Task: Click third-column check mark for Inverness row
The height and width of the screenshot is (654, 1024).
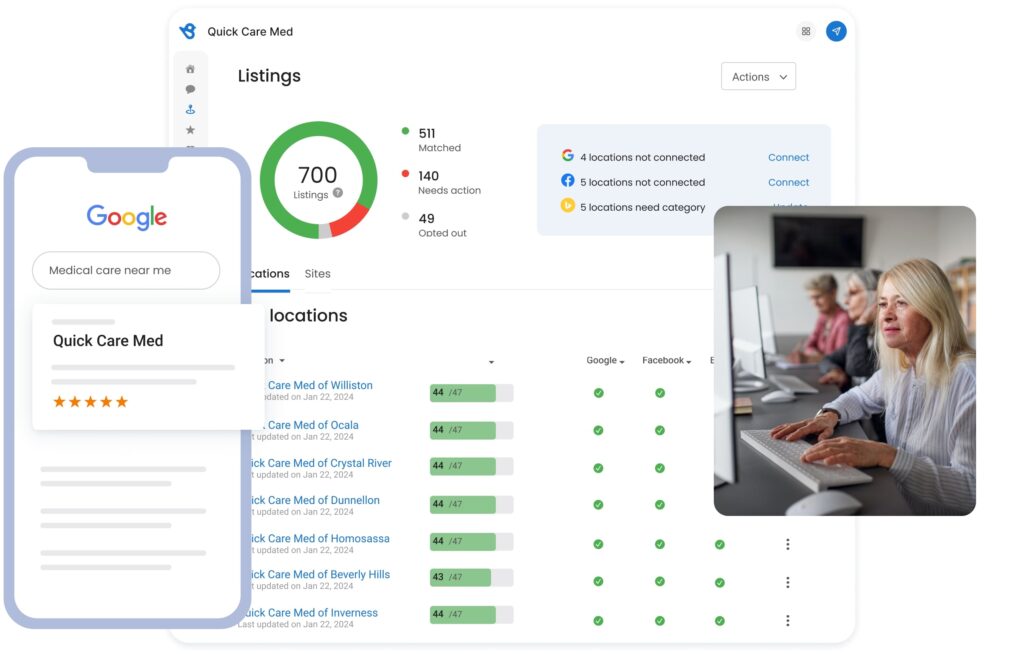Action: click(x=719, y=621)
